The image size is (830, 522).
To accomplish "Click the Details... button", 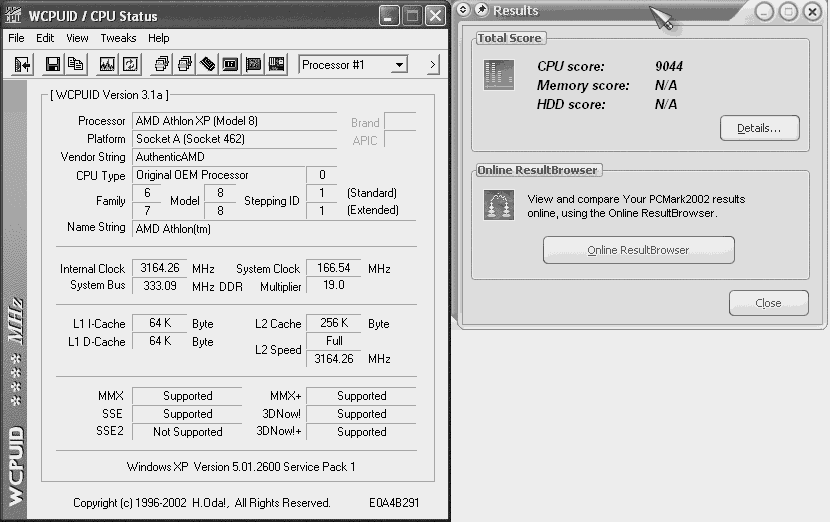I will point(760,128).
